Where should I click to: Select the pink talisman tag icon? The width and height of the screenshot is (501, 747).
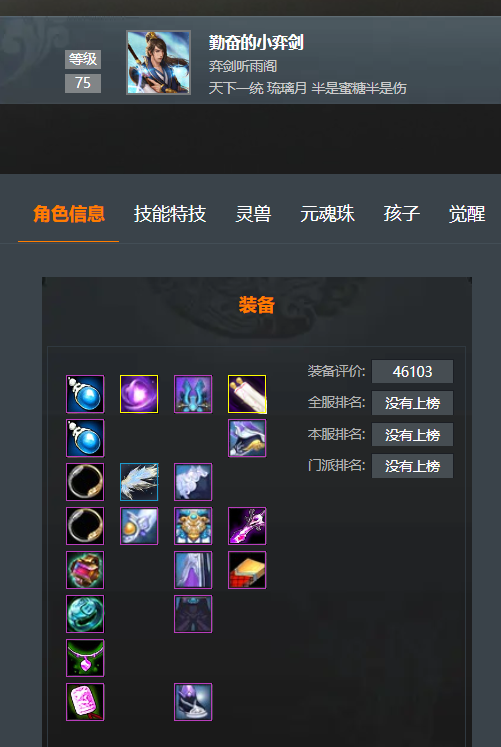85,702
